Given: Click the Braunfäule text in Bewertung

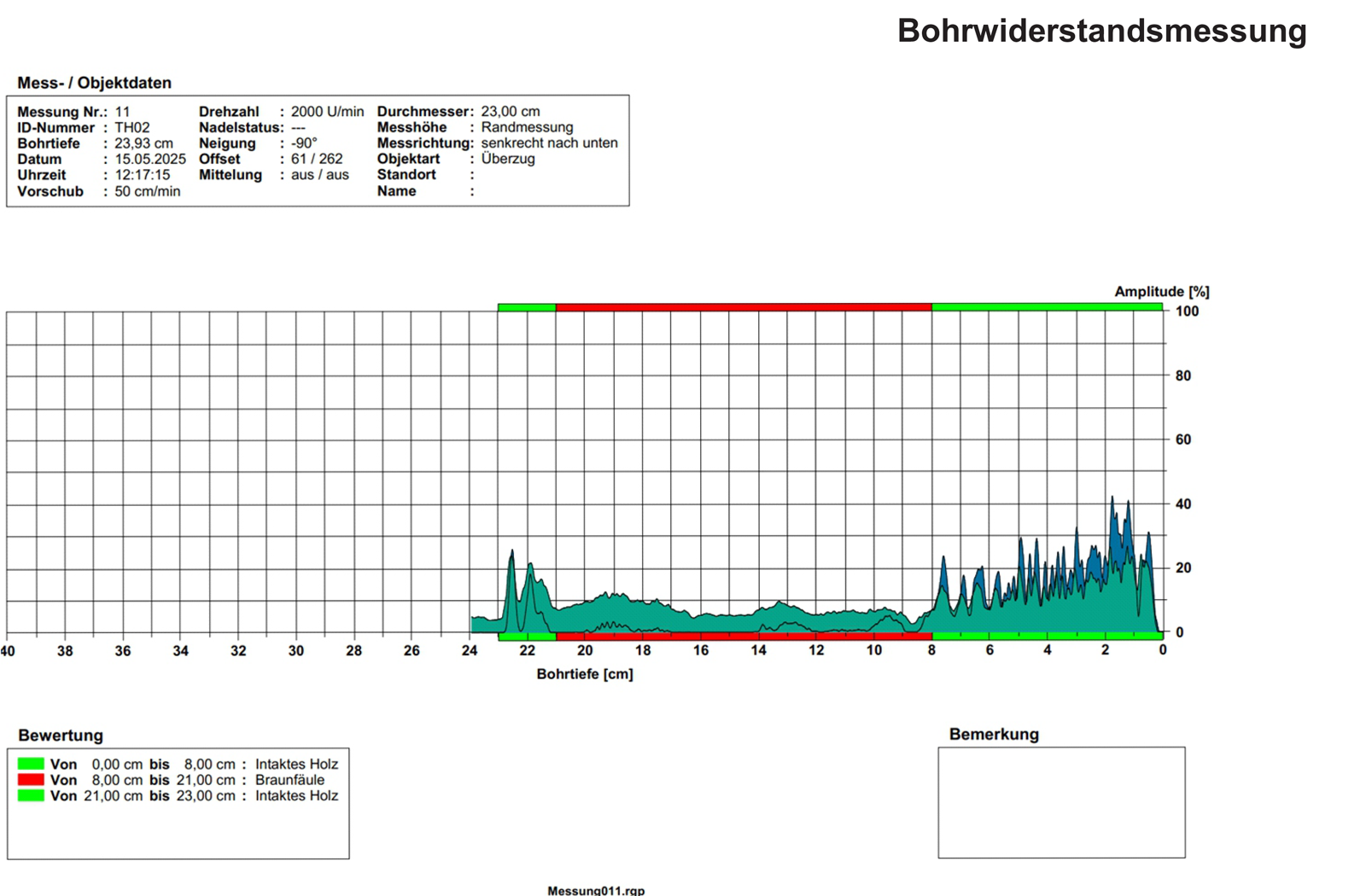Looking at the screenshot, I should [x=289, y=780].
